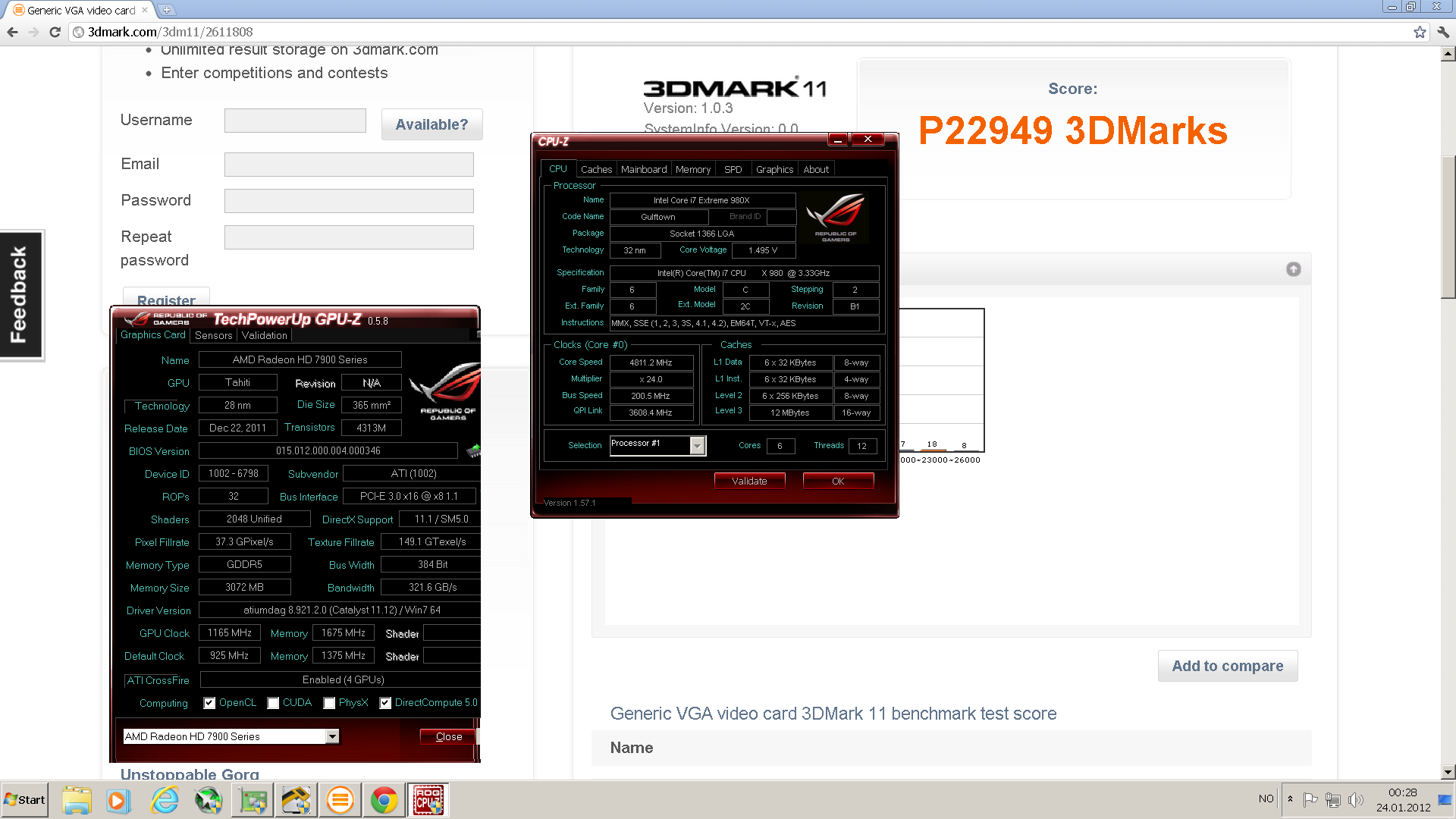Screen dimensions: 1456x819
Task: Click the Register button
Action: point(166,297)
